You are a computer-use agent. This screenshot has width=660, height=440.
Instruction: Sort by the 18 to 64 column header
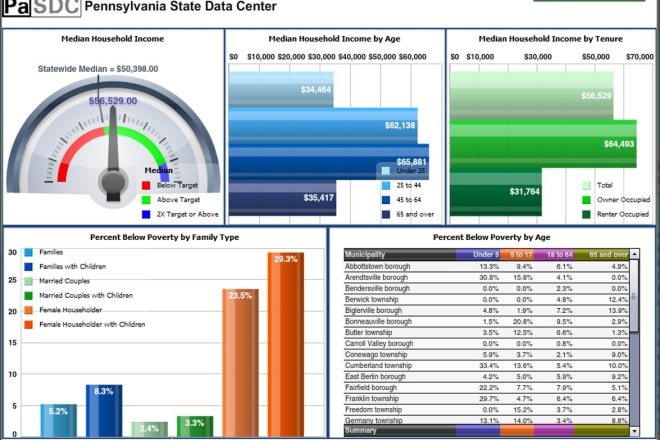554,254
